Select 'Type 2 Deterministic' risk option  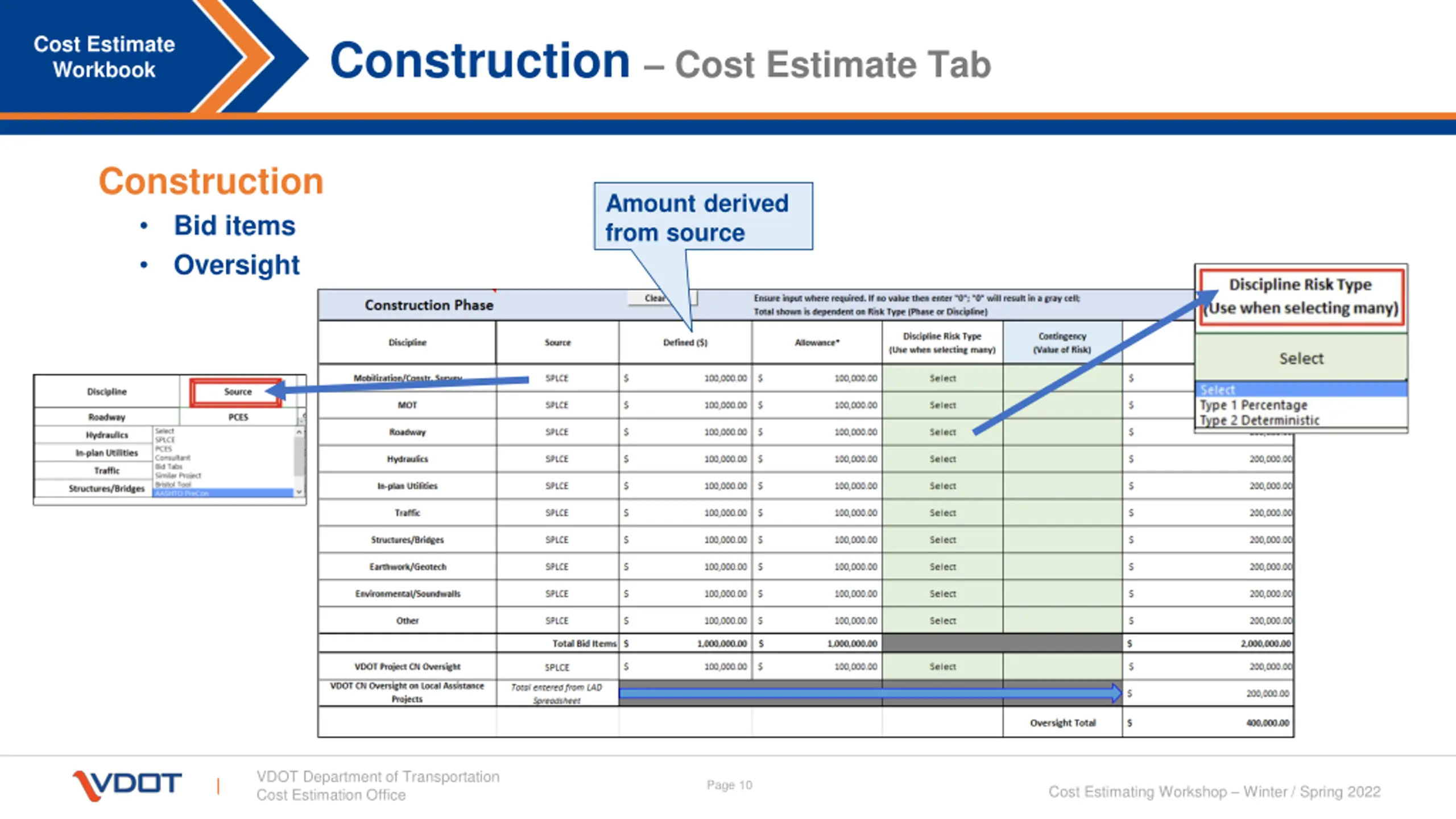click(1259, 420)
